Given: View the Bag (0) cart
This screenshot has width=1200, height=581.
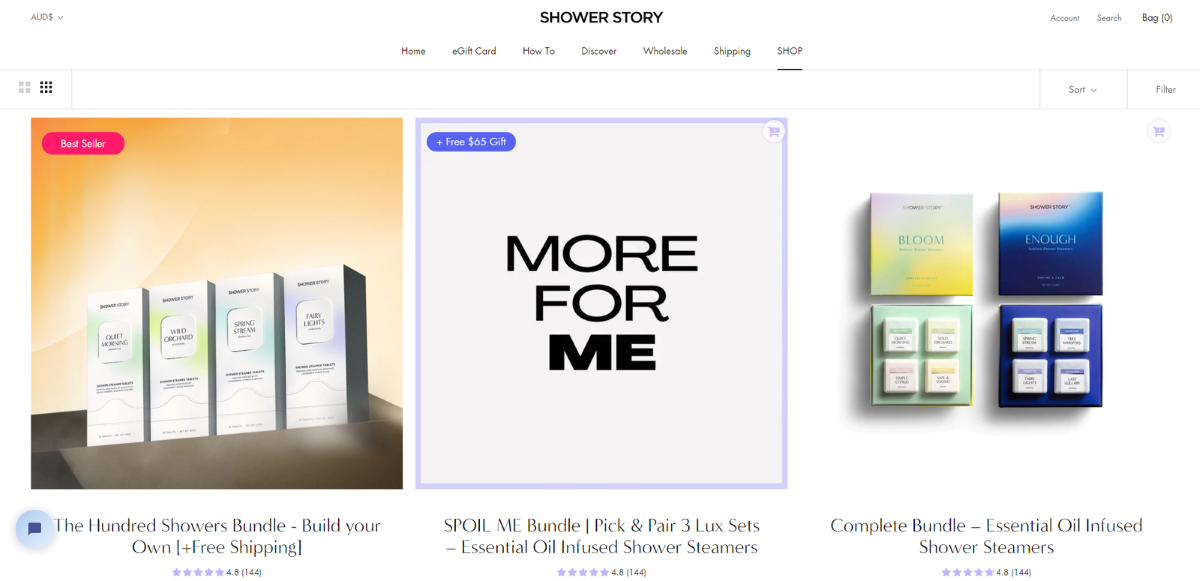Looking at the screenshot, I should [1157, 18].
